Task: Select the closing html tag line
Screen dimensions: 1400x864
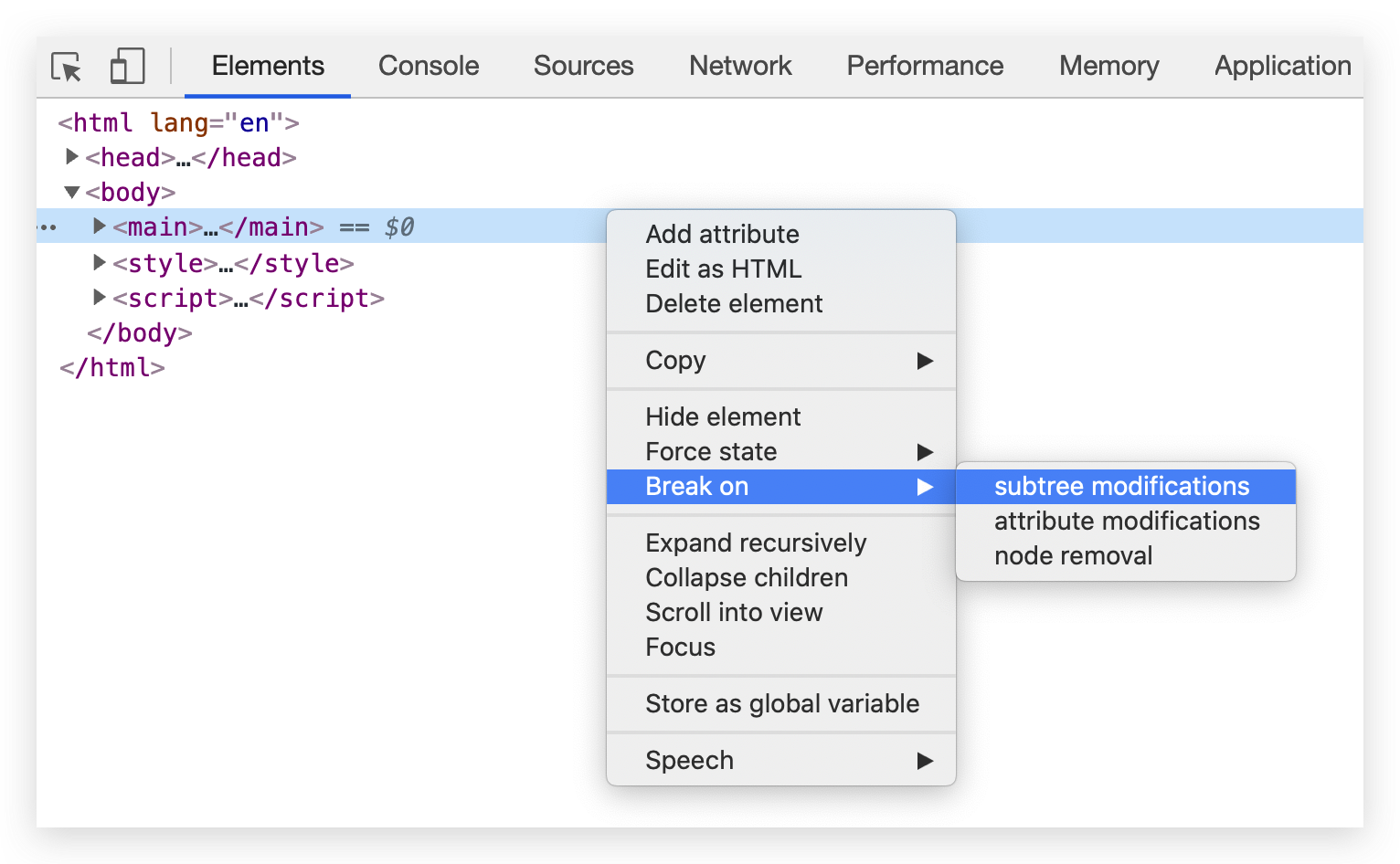Action: click(112, 368)
